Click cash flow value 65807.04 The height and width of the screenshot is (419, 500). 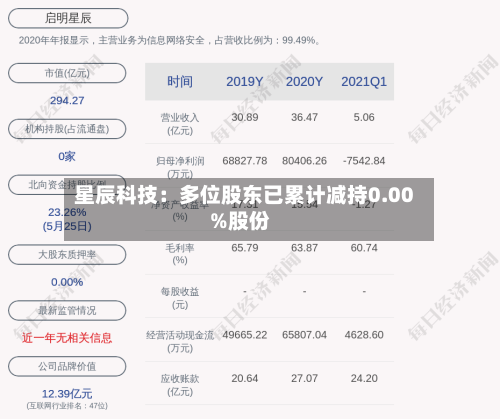pos(304,335)
